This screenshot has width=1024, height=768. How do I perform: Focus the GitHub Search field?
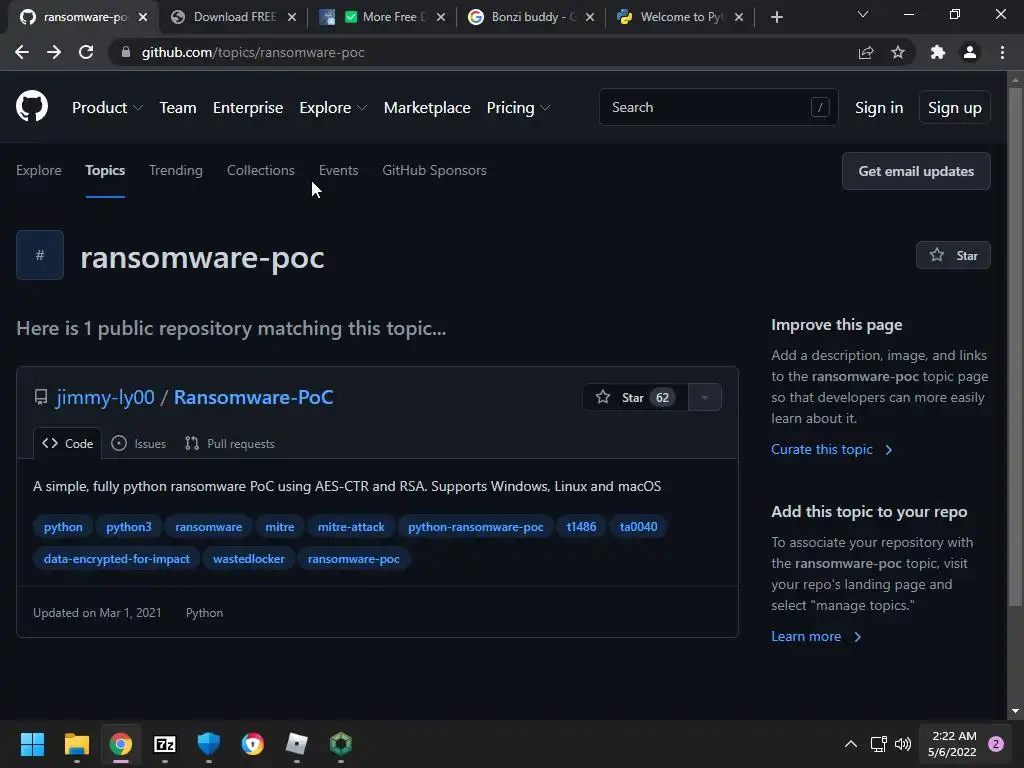pos(718,107)
